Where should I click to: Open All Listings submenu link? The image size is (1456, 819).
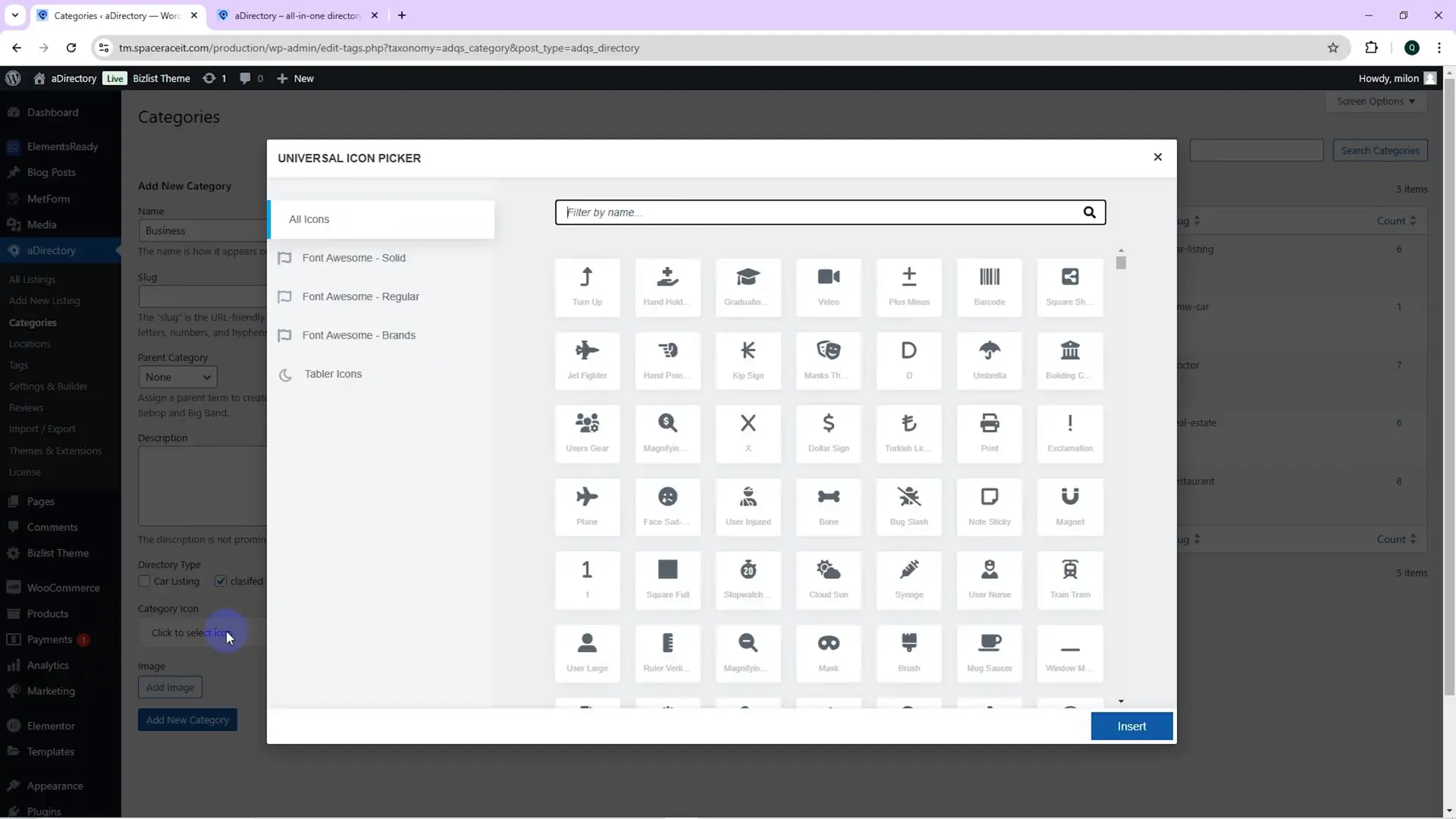tap(32, 279)
